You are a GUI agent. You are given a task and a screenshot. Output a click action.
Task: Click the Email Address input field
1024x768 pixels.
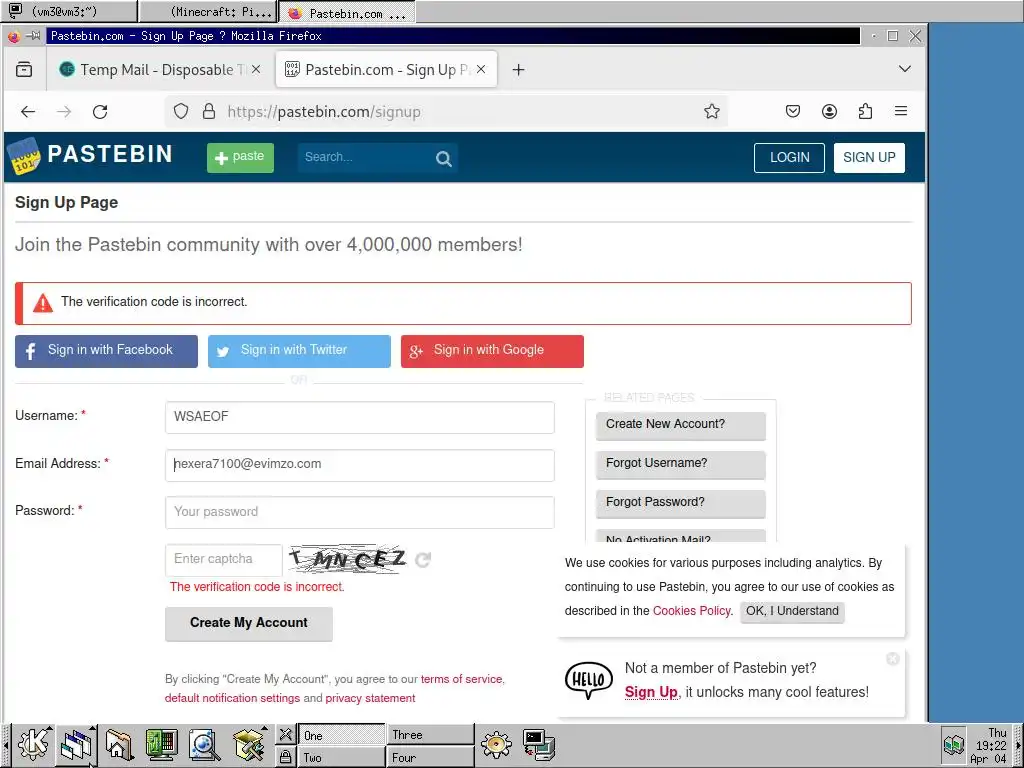(360, 465)
